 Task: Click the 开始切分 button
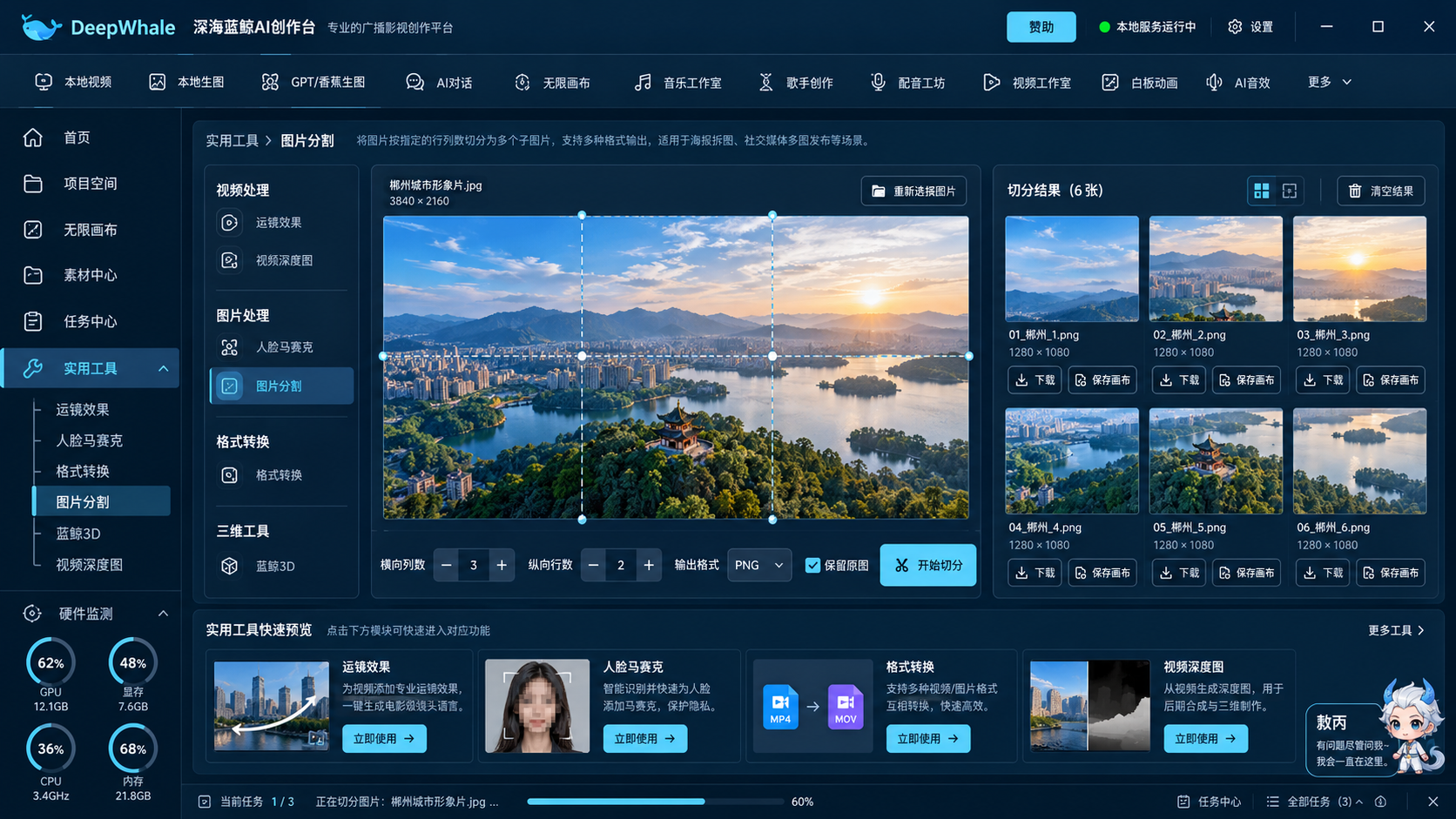click(928, 565)
